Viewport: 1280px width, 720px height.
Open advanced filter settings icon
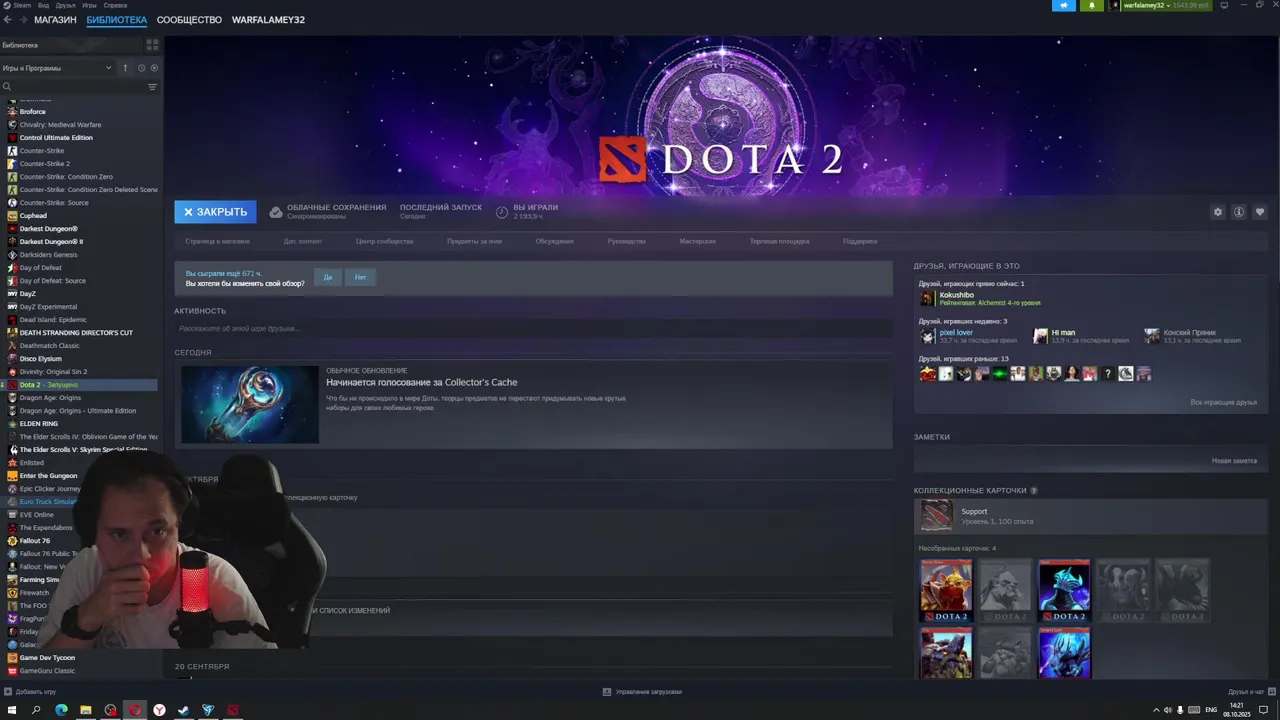[x=152, y=87]
